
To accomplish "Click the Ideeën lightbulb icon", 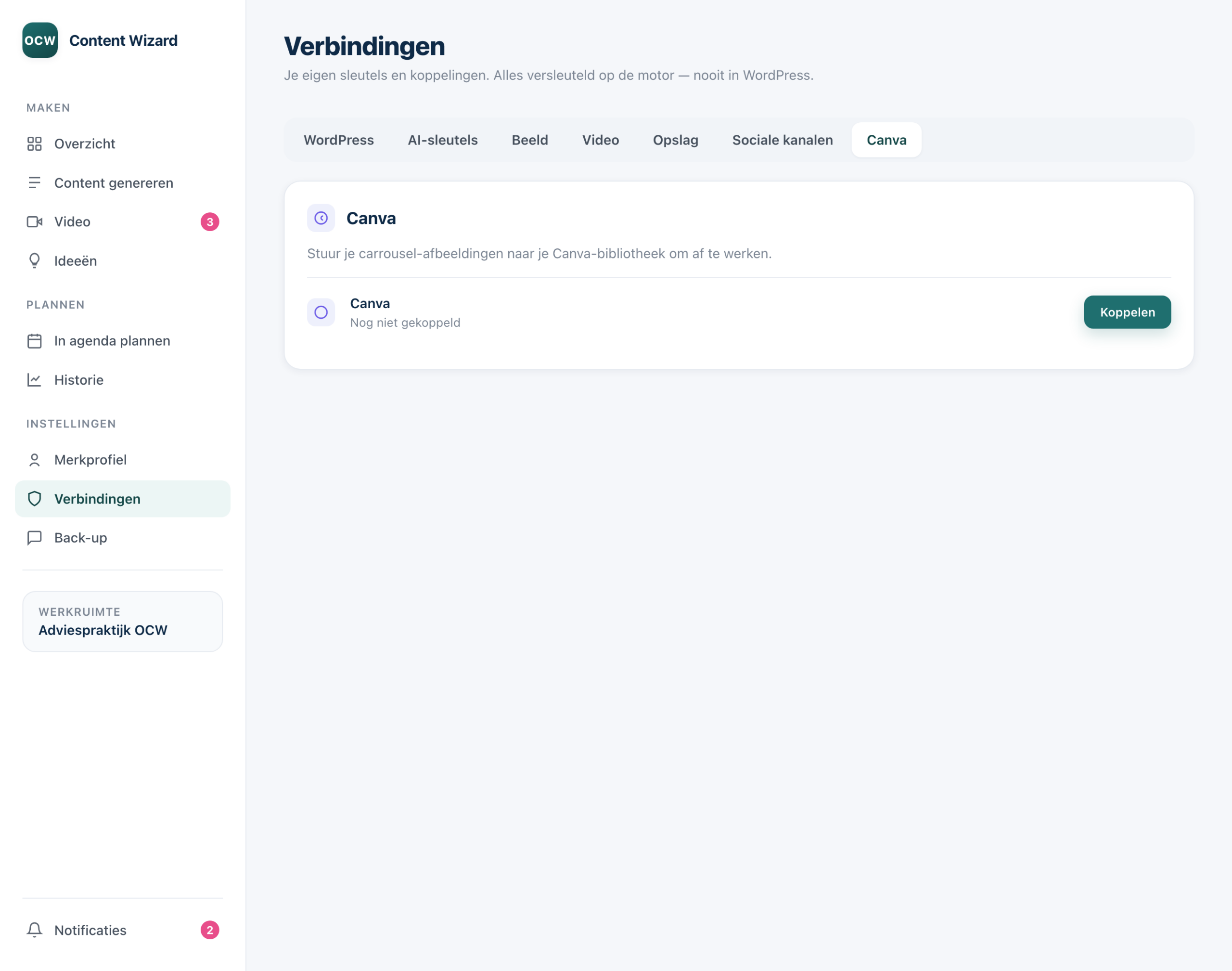I will 35,260.
